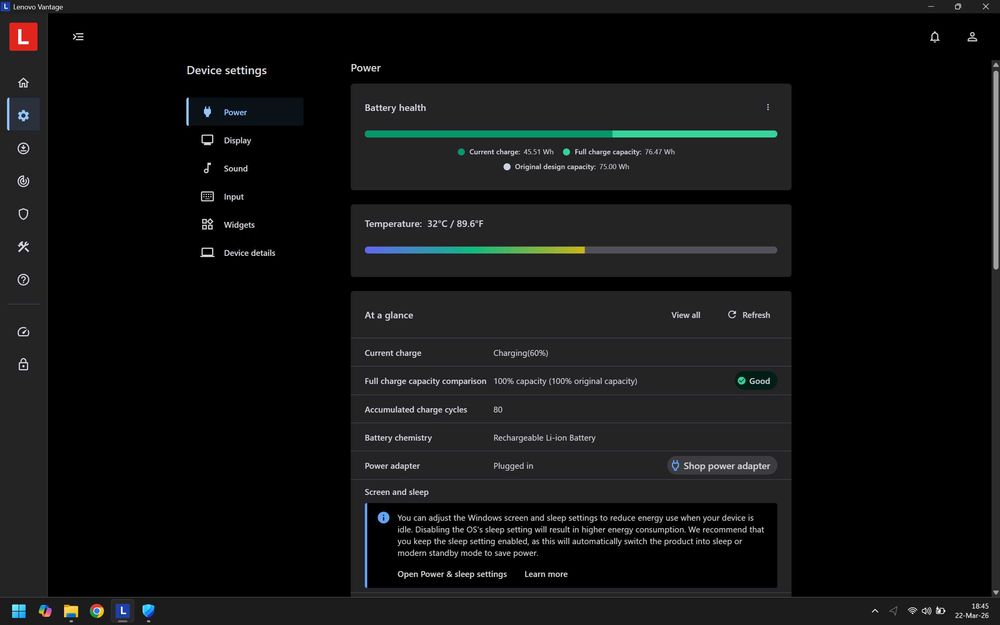The width and height of the screenshot is (1000, 625).
Task: Click Learn more about sleep settings
Action: pyautogui.click(x=546, y=574)
